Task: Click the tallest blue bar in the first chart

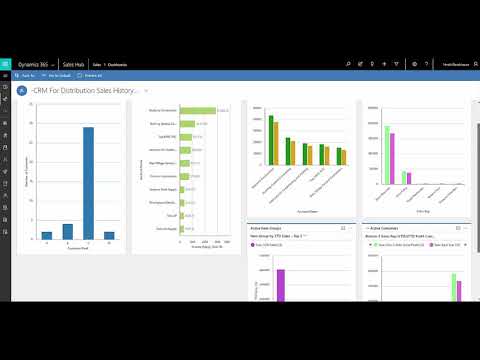Action: 88,183
